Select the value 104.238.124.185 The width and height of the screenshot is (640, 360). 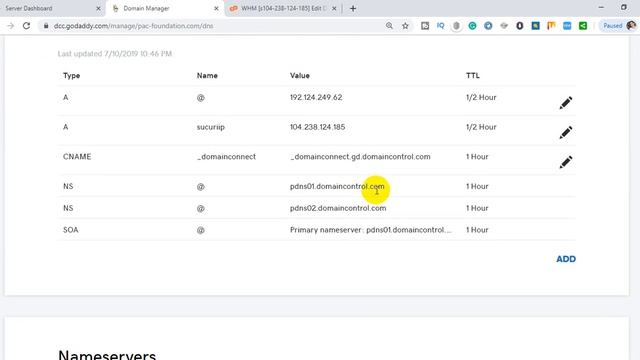click(x=317, y=127)
